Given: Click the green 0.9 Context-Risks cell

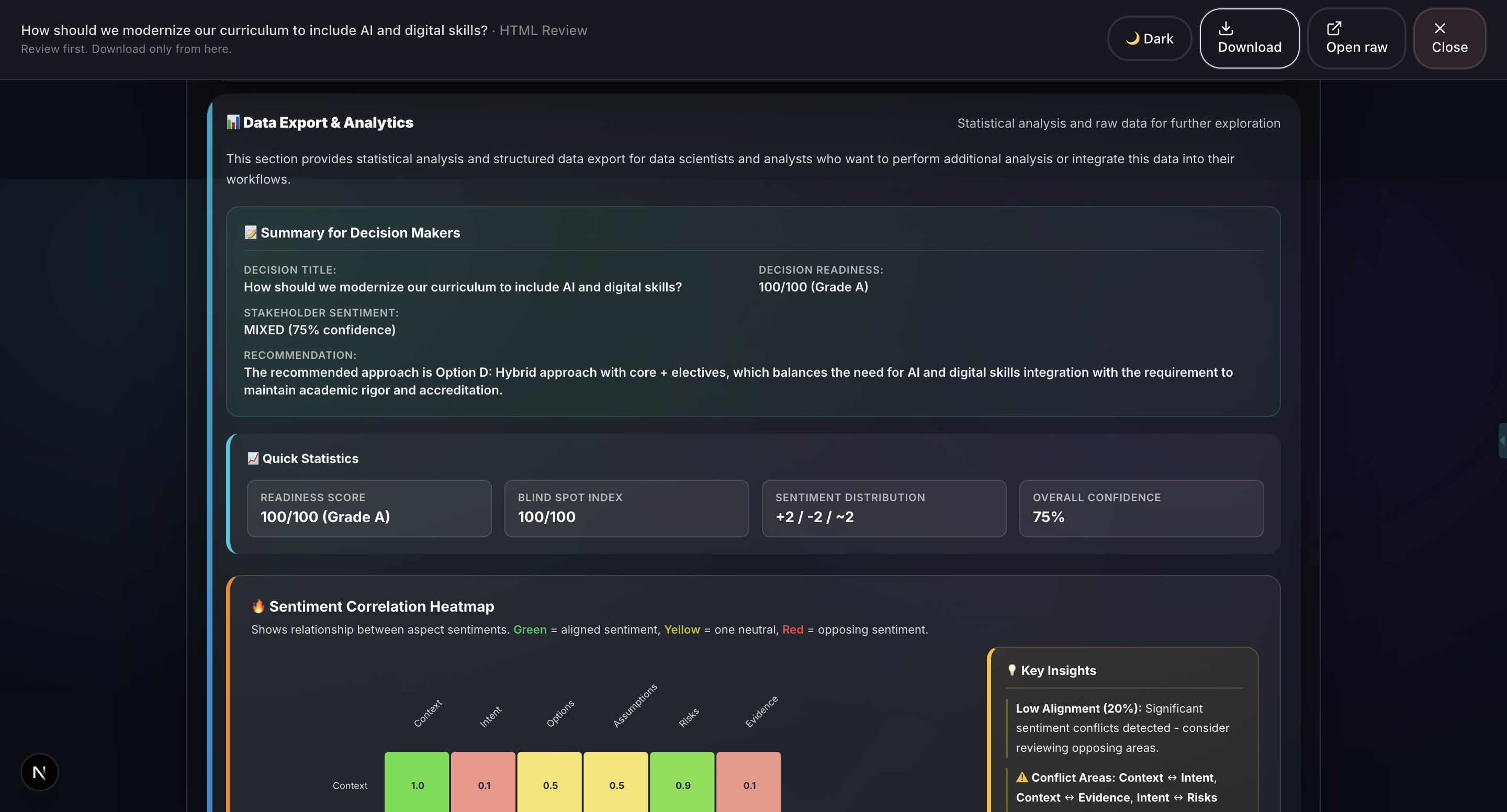Looking at the screenshot, I should 683,784.
